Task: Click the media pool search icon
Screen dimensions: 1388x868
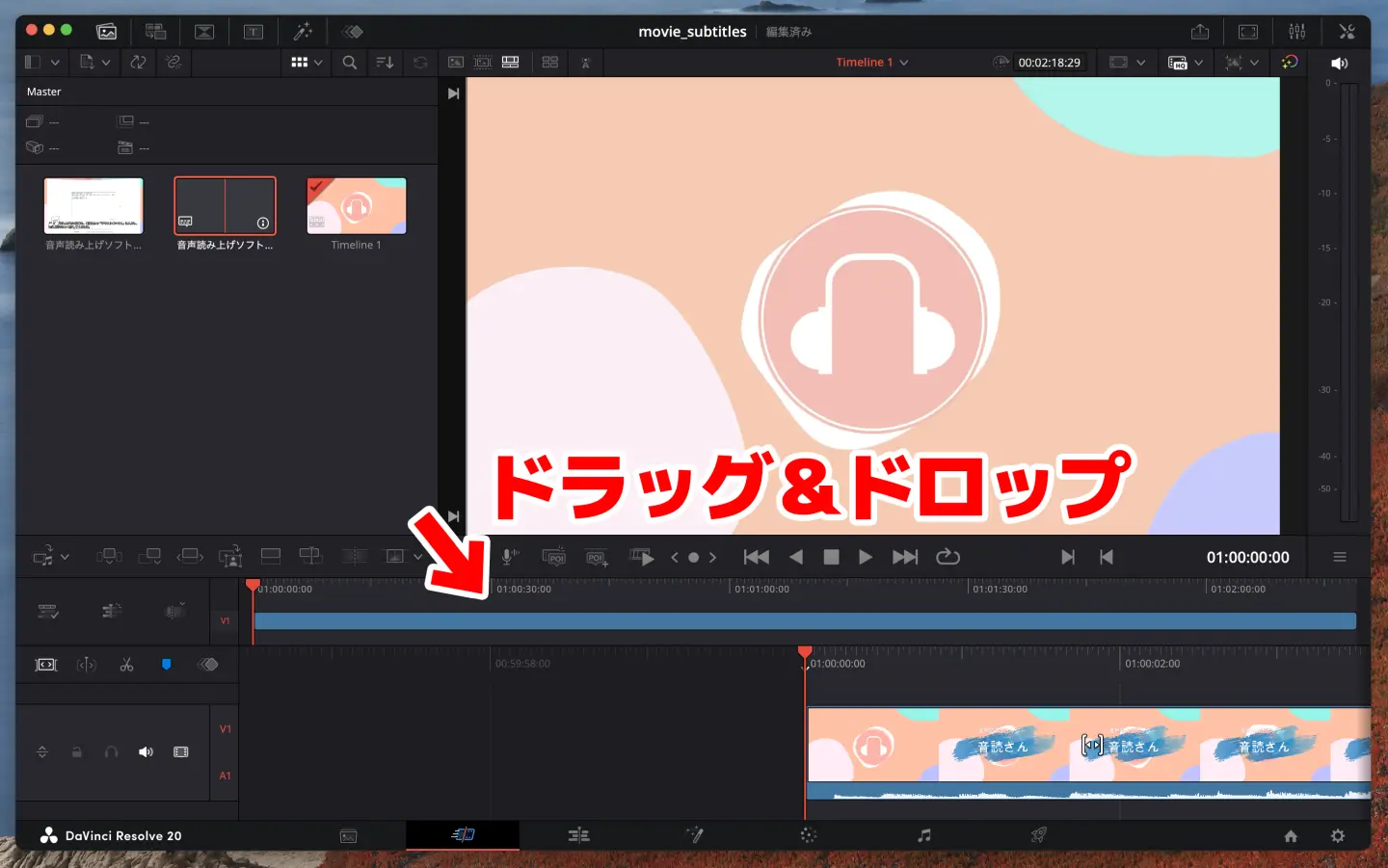Action: pyautogui.click(x=349, y=62)
